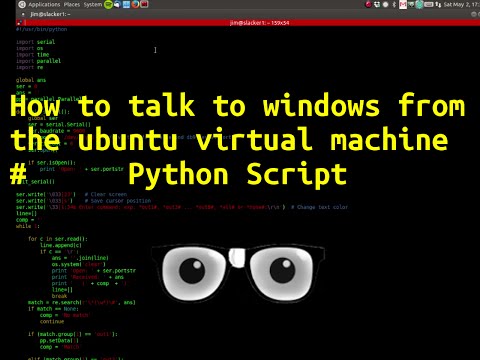The width and height of the screenshot is (480, 360).
Task: Launch Firefox from the top panel
Action: click(135, 4)
